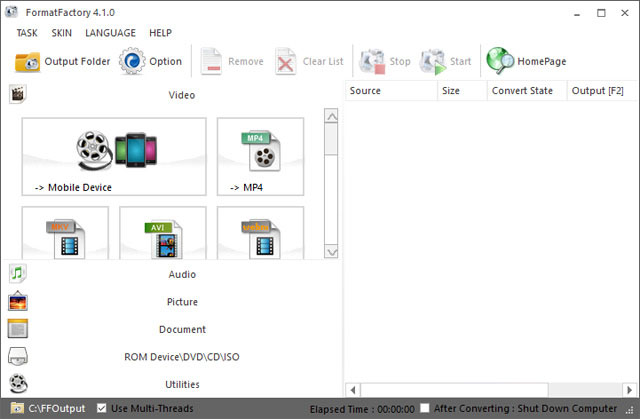
Task: Click the Stop conversion button
Action: tap(384, 62)
